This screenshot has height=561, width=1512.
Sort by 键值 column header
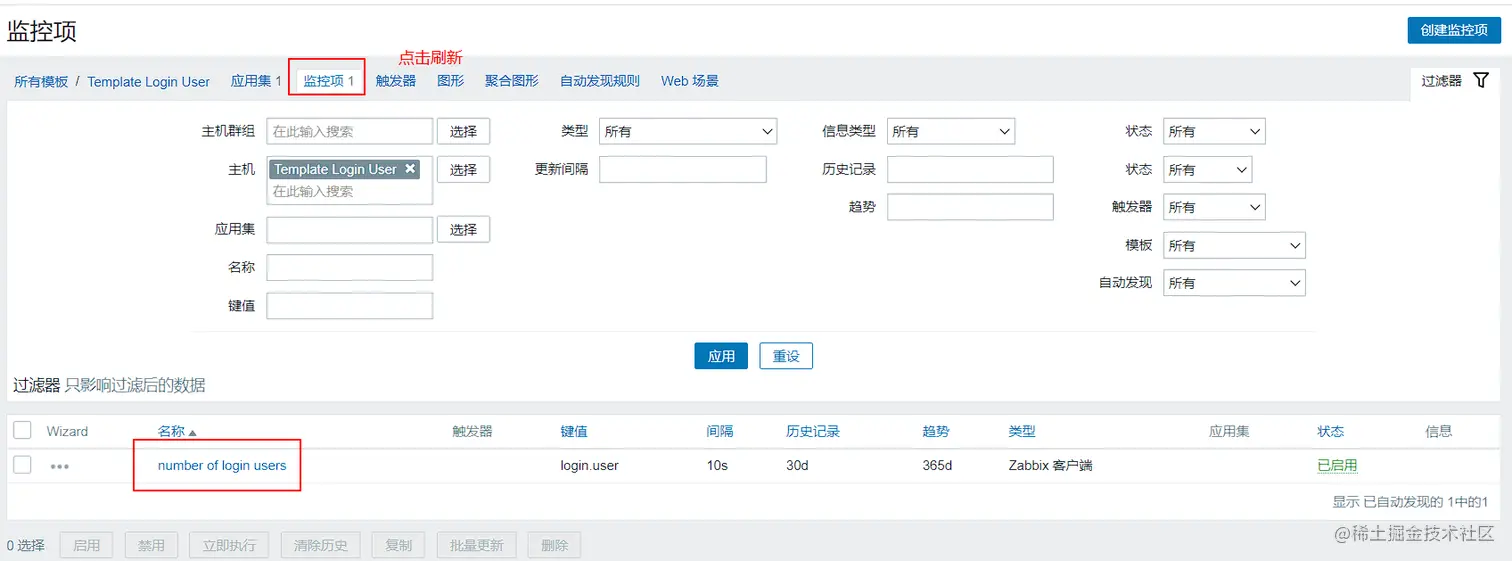click(574, 431)
